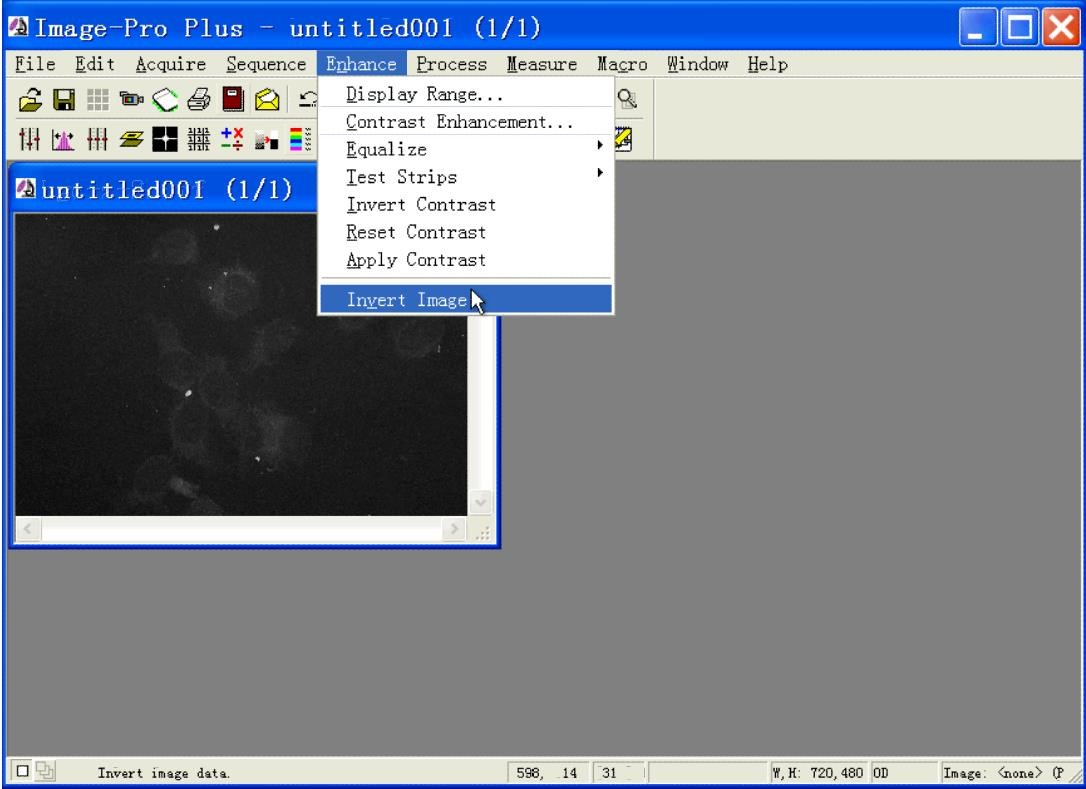This screenshot has height=789, width=1086.
Task: Click the Image-Pro Plus title bar icon
Action: 19,27
